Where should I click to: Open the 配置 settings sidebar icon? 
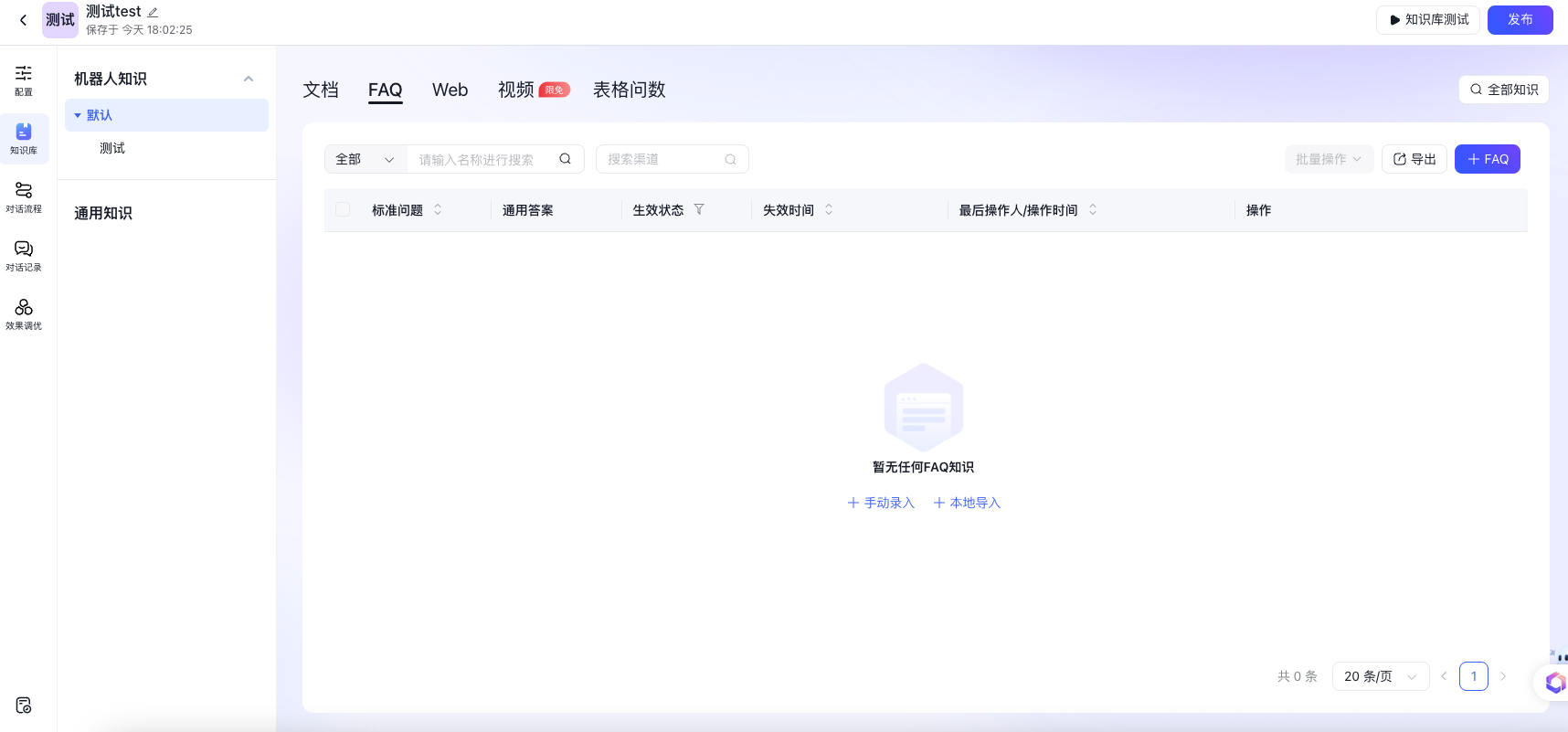[24, 80]
